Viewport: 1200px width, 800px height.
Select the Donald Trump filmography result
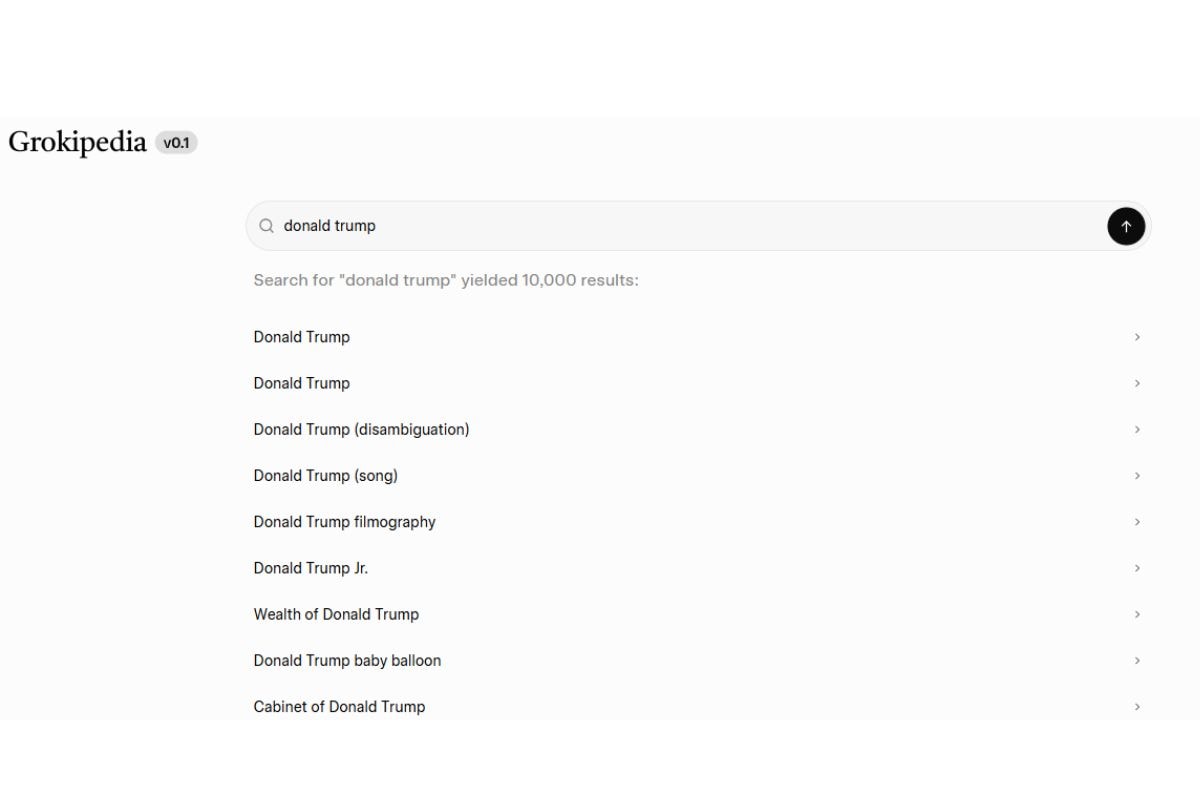point(344,521)
